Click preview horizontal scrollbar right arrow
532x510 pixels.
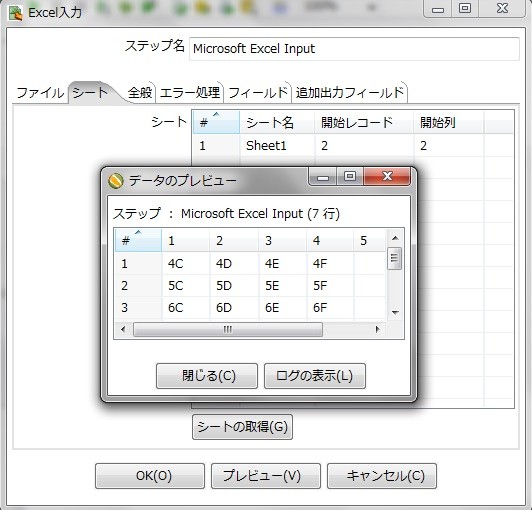377,329
